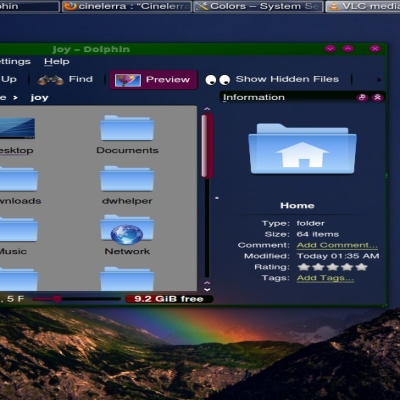Go Up one folder level

tap(8, 79)
